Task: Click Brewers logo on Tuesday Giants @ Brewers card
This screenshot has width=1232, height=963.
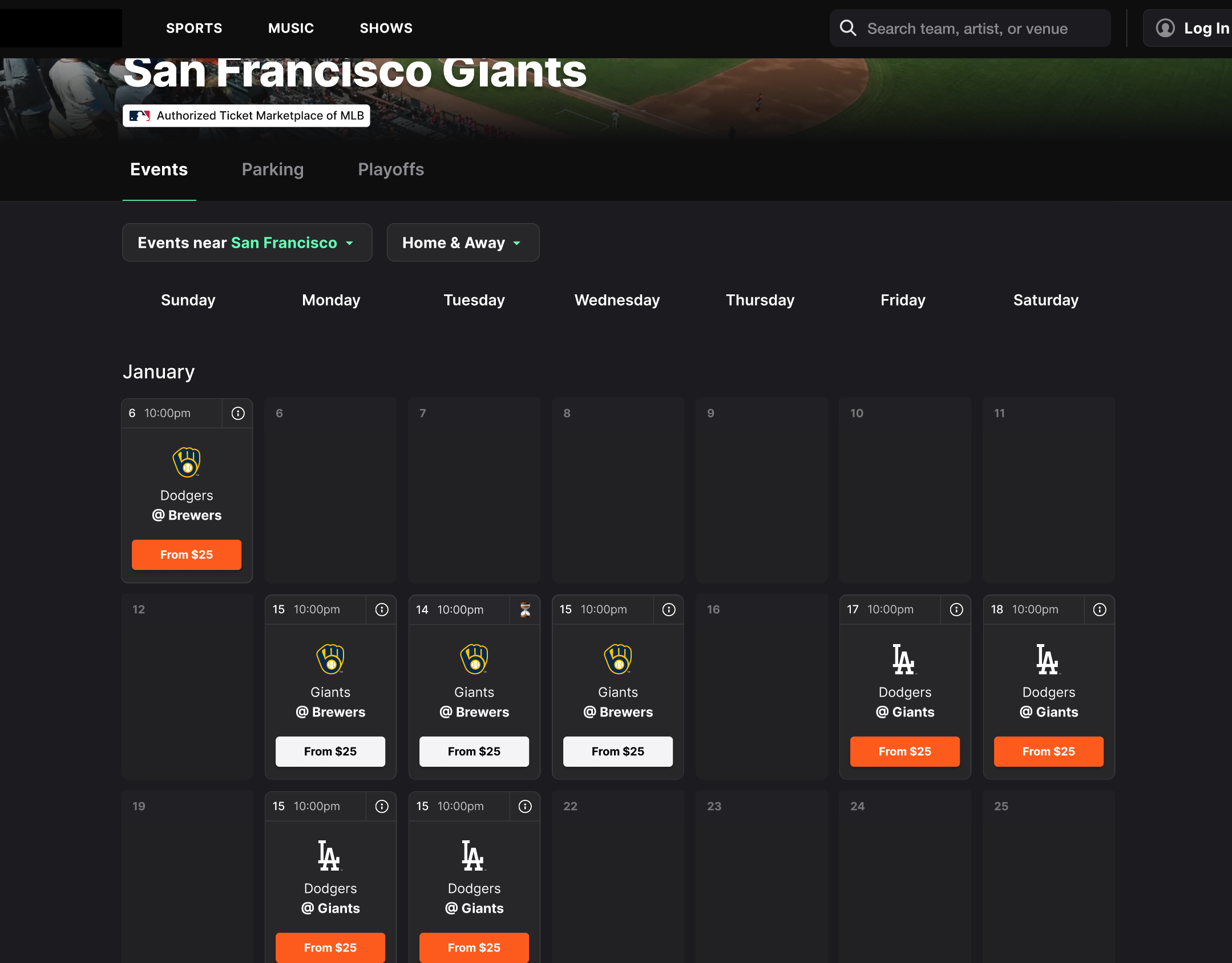Action: [x=474, y=659]
